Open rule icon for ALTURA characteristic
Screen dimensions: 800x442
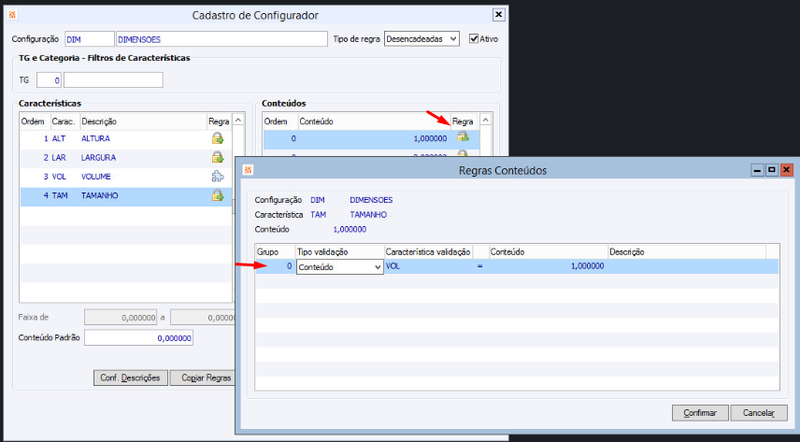pyautogui.click(x=218, y=138)
